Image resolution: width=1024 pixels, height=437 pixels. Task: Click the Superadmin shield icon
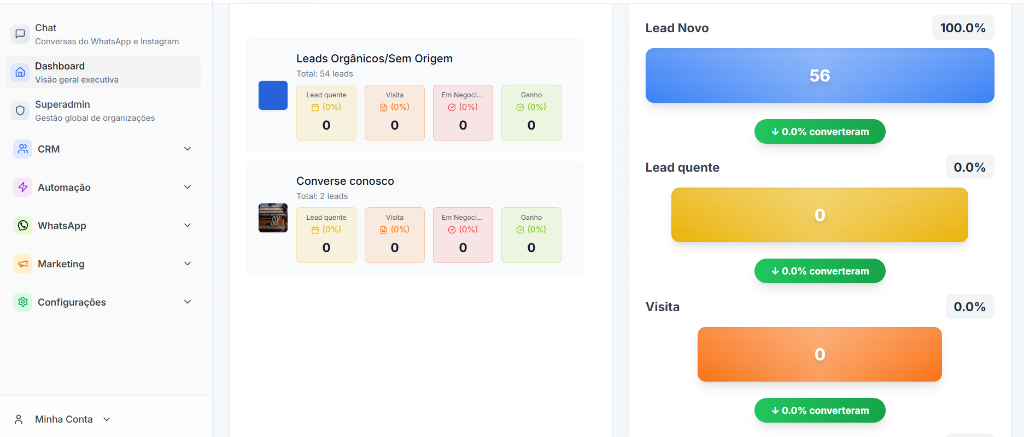point(20,110)
